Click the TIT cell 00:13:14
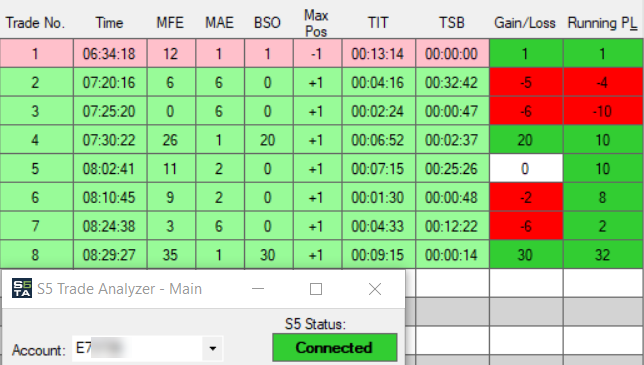The width and height of the screenshot is (644, 365). click(x=379, y=54)
